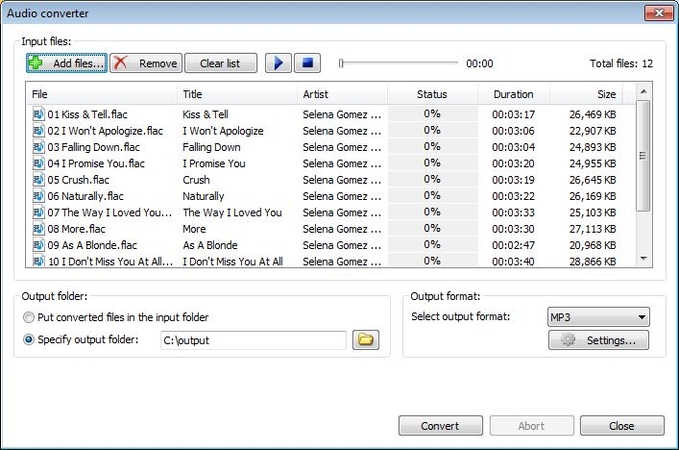The image size is (679, 450).
Task: Sort list by Duration column header
Action: [514, 94]
